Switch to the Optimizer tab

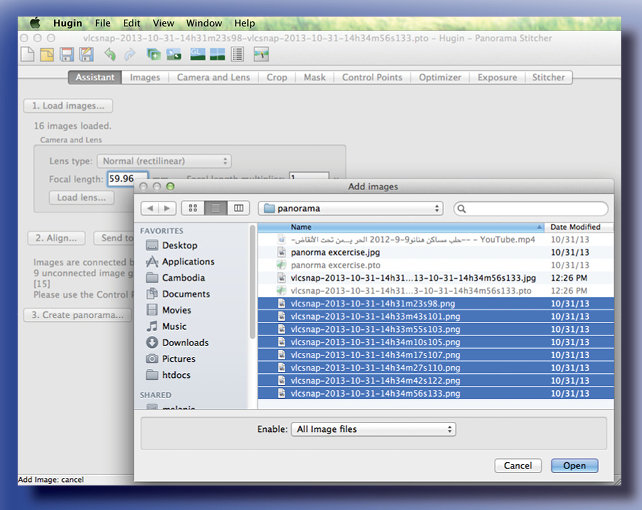440,77
